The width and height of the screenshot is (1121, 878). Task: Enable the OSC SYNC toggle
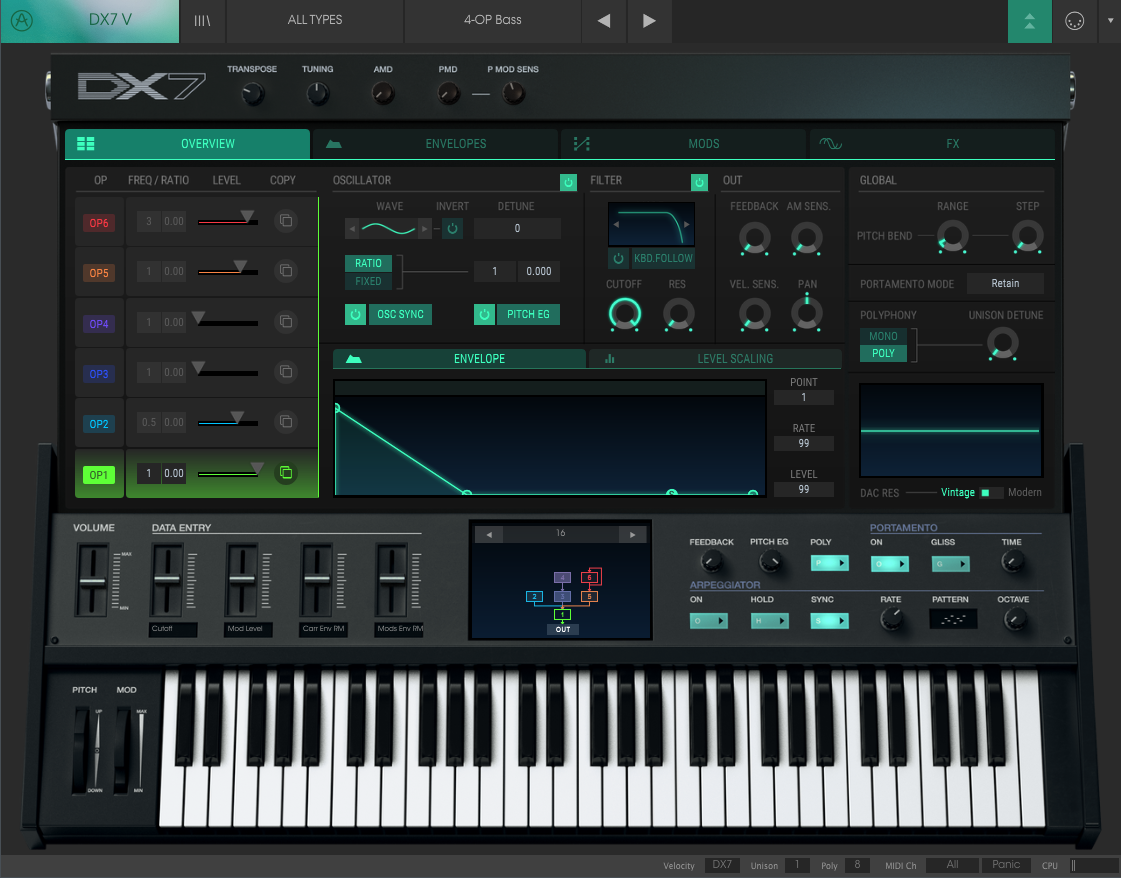(x=355, y=314)
